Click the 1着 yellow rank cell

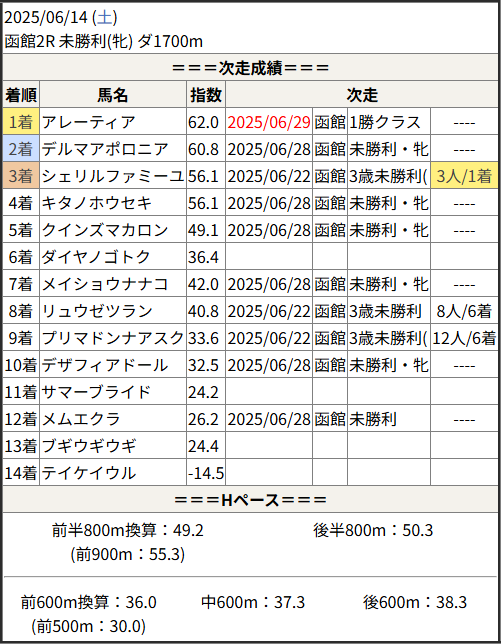click(x=21, y=122)
